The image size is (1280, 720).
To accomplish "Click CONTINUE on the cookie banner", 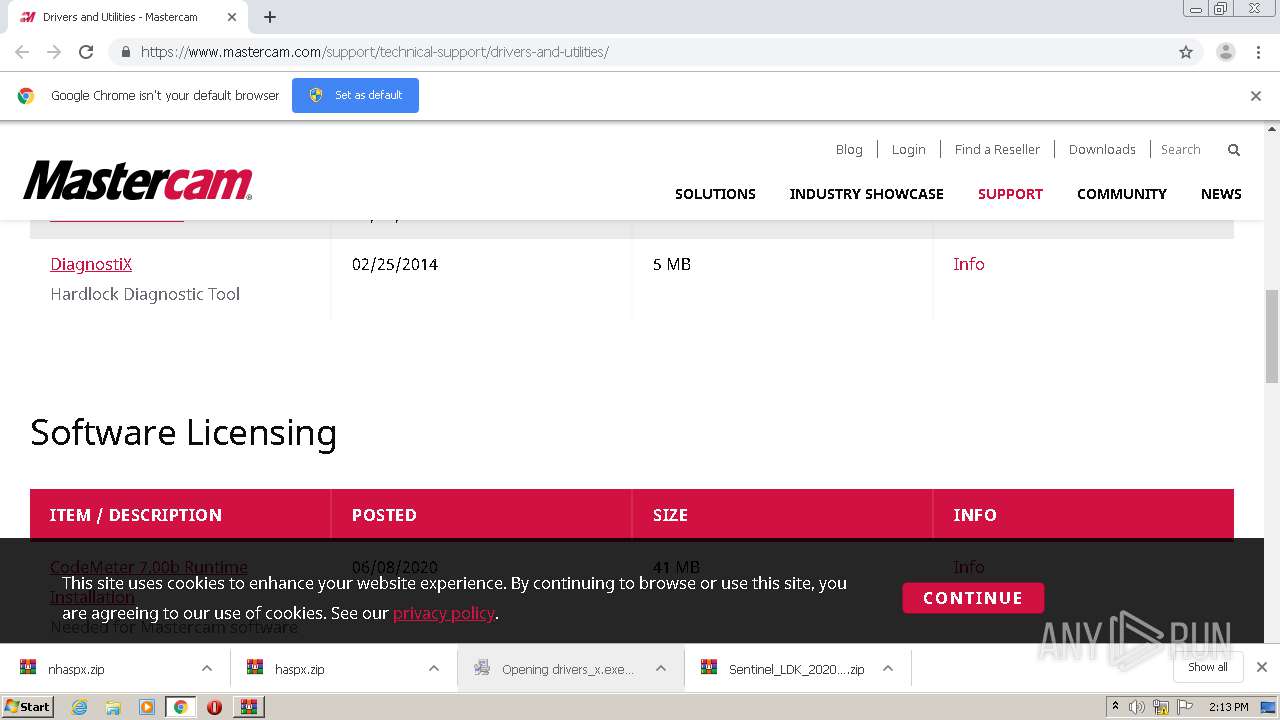I will pyautogui.click(x=973, y=598).
